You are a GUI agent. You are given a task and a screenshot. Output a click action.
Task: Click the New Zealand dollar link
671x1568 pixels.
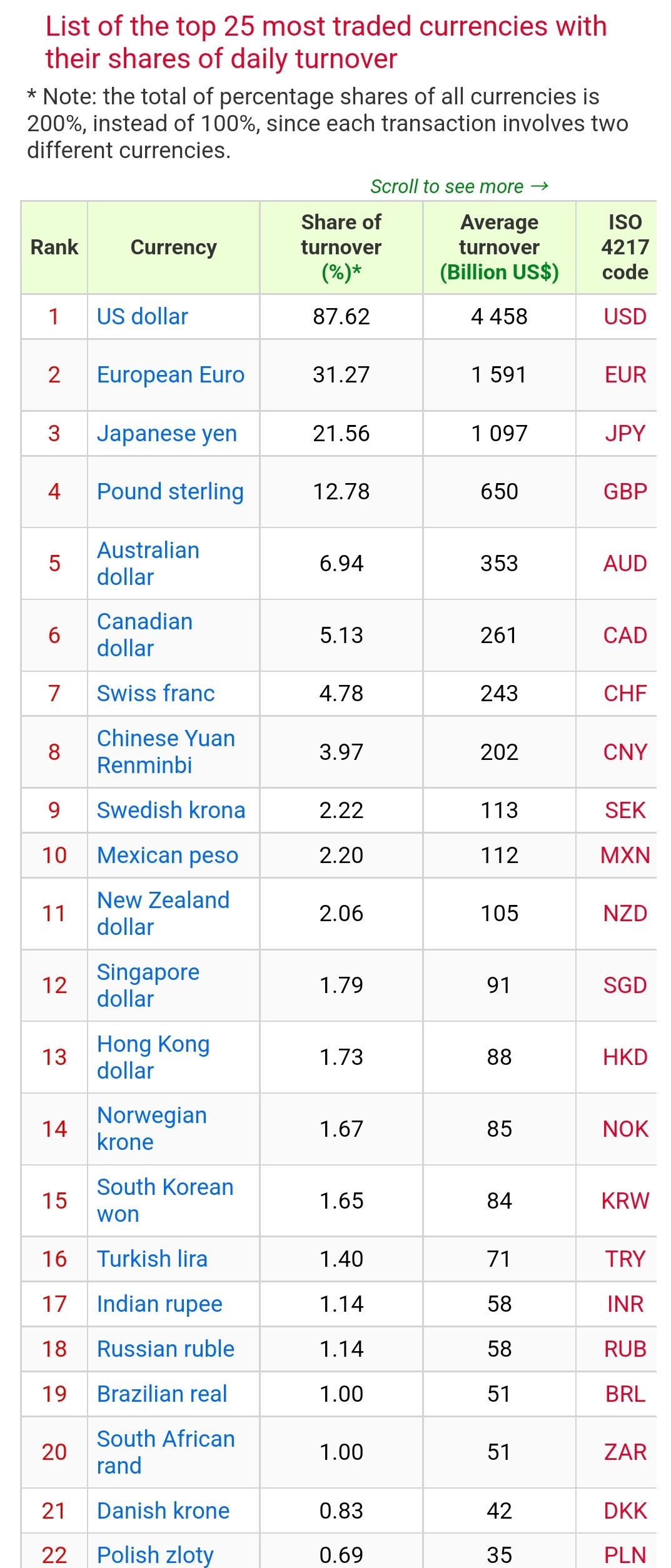[163, 913]
